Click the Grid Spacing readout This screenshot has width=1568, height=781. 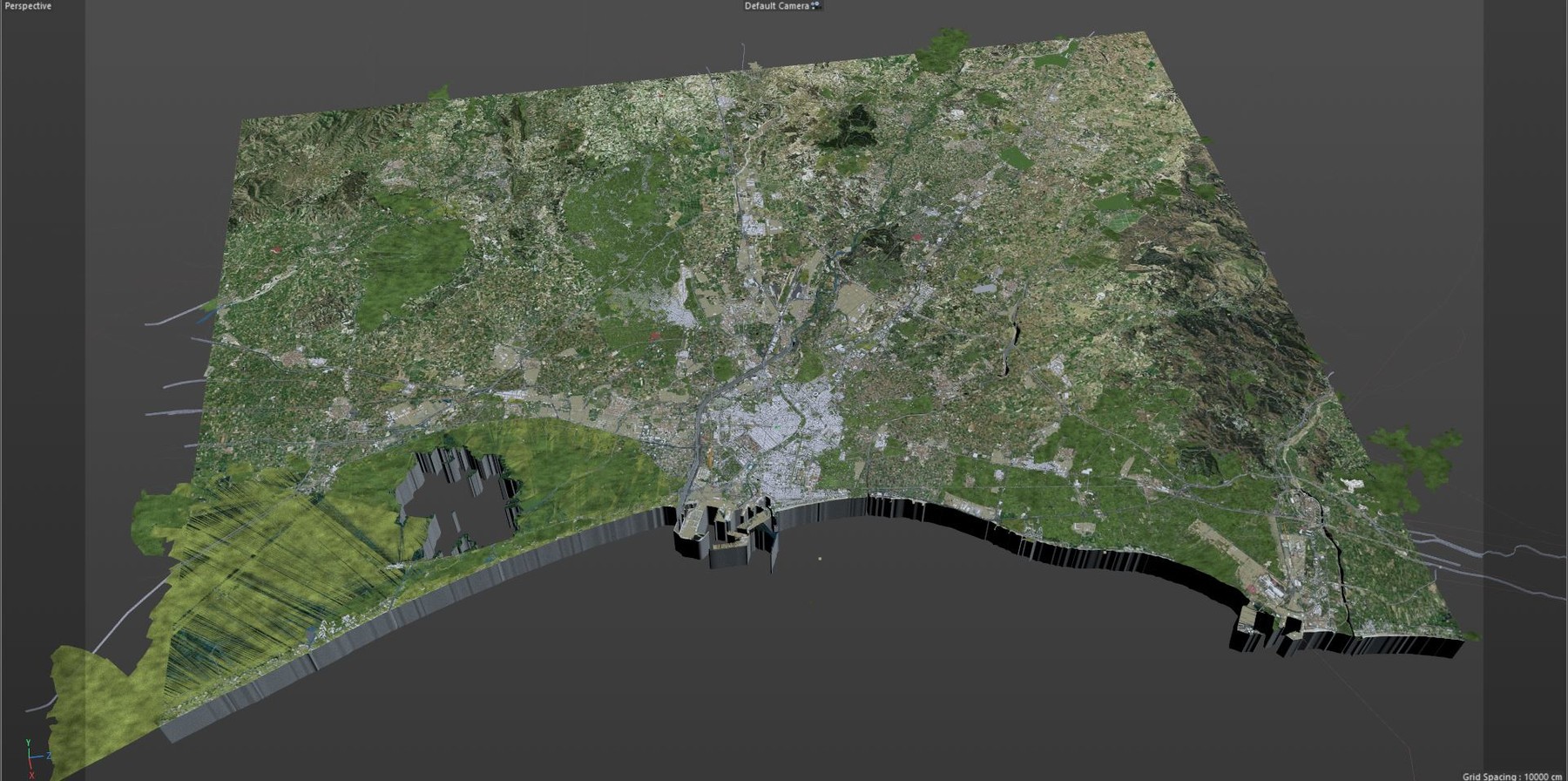pos(1511,776)
